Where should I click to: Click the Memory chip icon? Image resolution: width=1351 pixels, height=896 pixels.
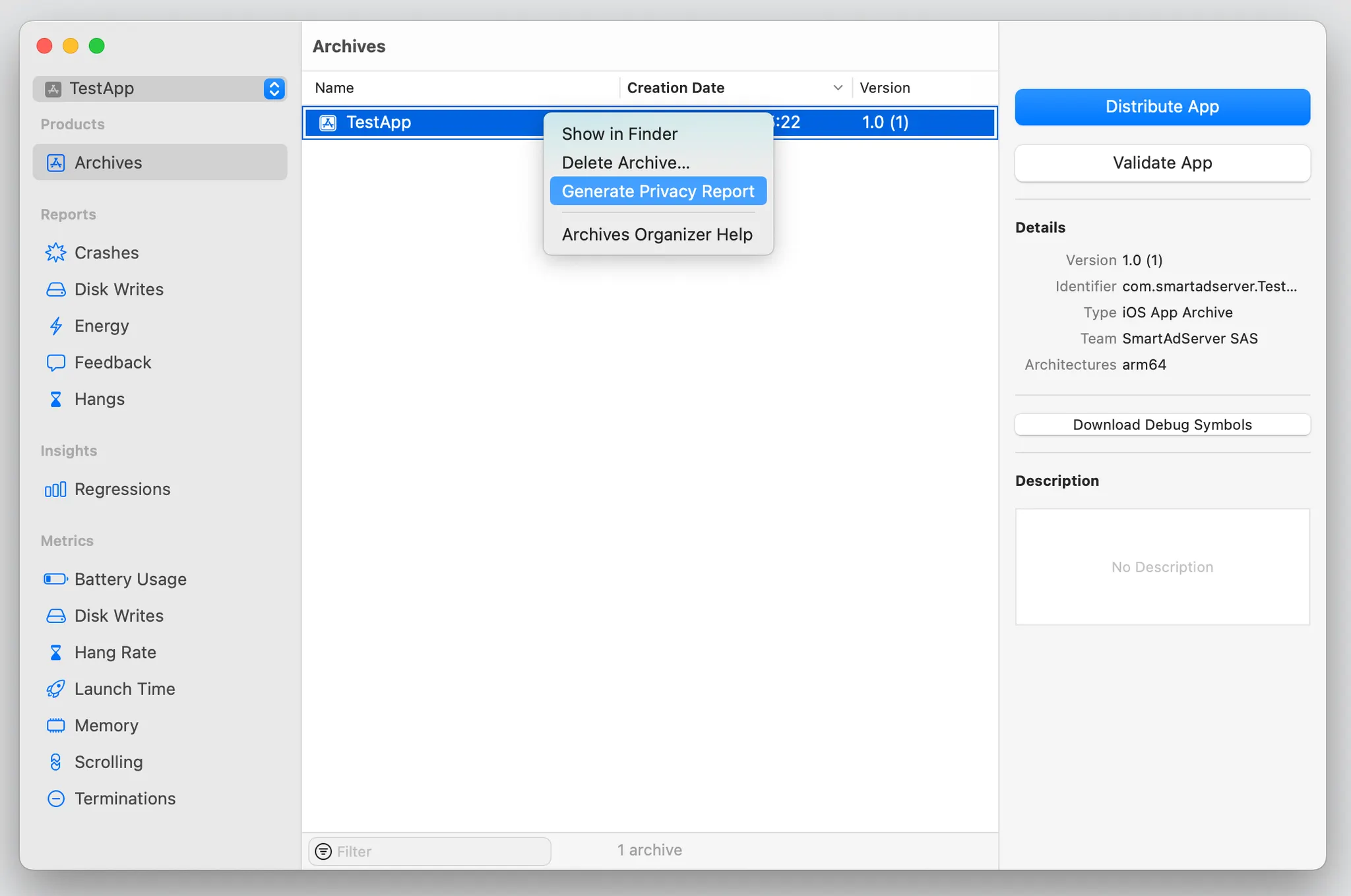pyautogui.click(x=55, y=725)
